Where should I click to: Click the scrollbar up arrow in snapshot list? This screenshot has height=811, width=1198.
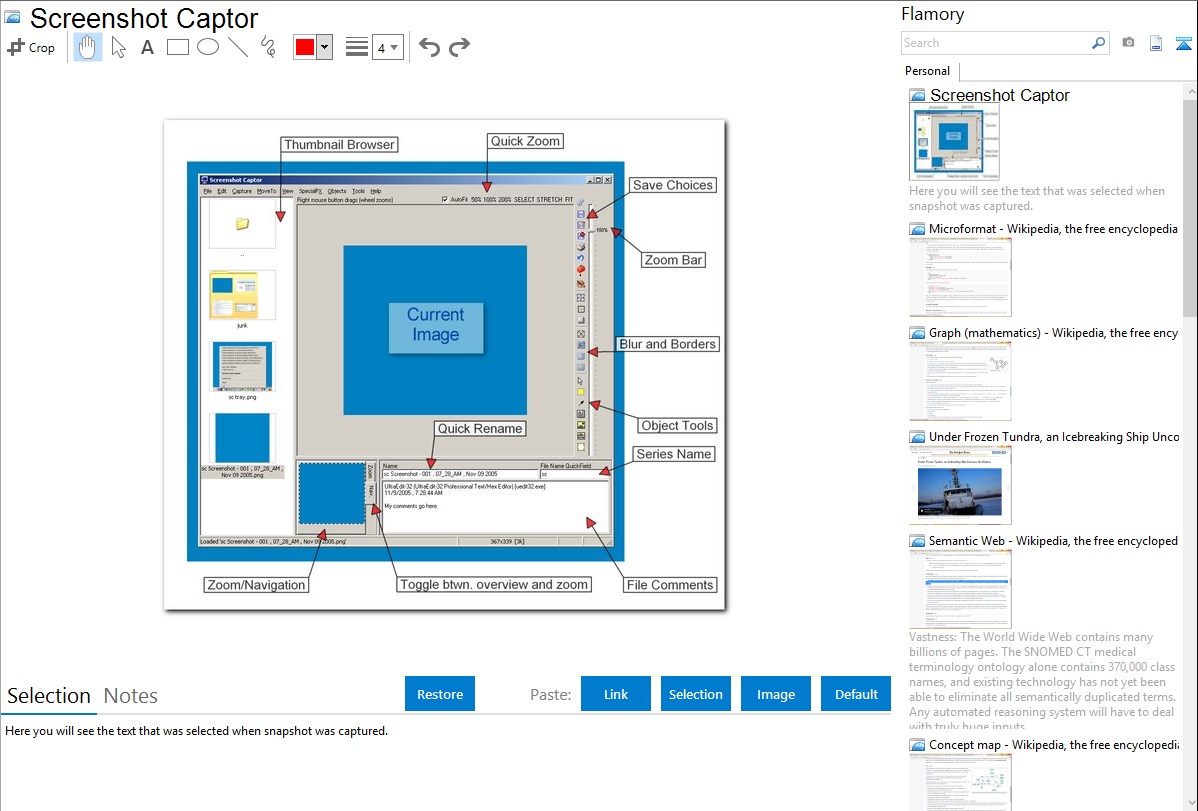pos(1190,91)
